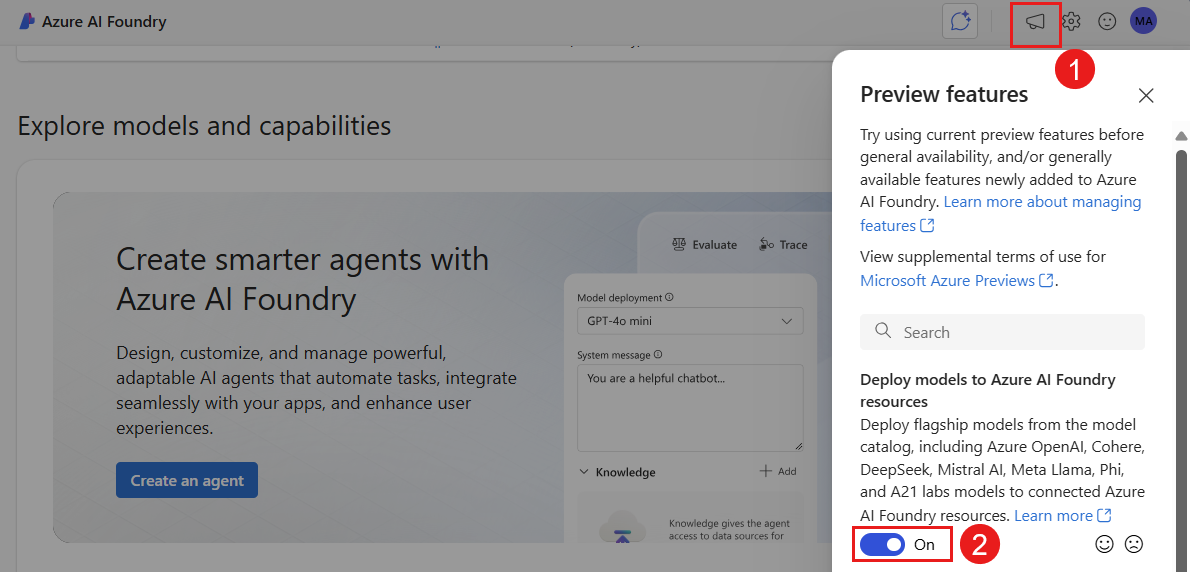The image size is (1190, 572).
Task: Open the settings gear icon
Action: click(x=1071, y=21)
